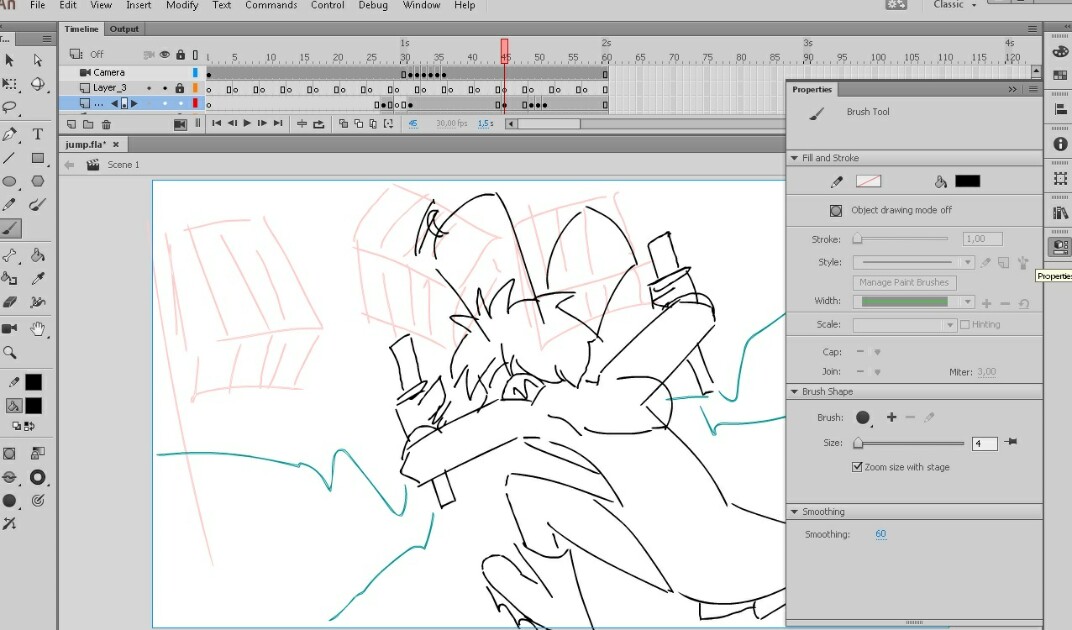Viewport: 1072px width, 630px height.
Task: Add a custom brush shape plus button
Action: (892, 417)
